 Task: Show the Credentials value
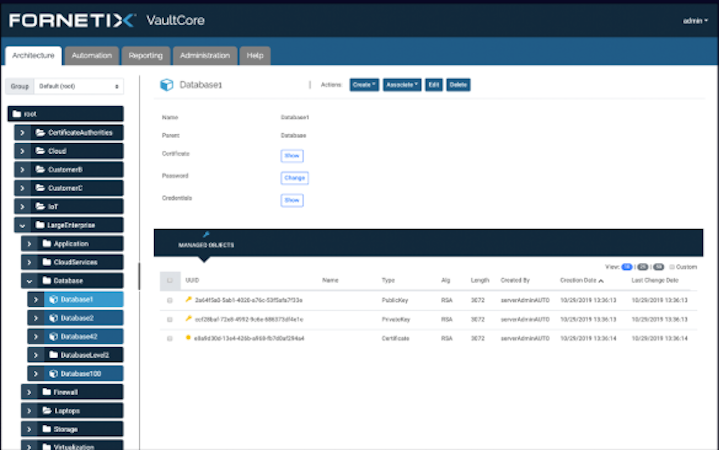tap(292, 200)
